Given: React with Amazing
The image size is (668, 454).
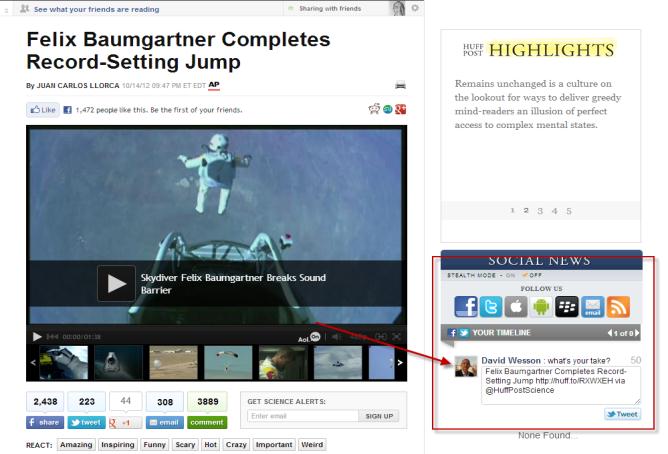Looking at the screenshot, I should point(76,445).
